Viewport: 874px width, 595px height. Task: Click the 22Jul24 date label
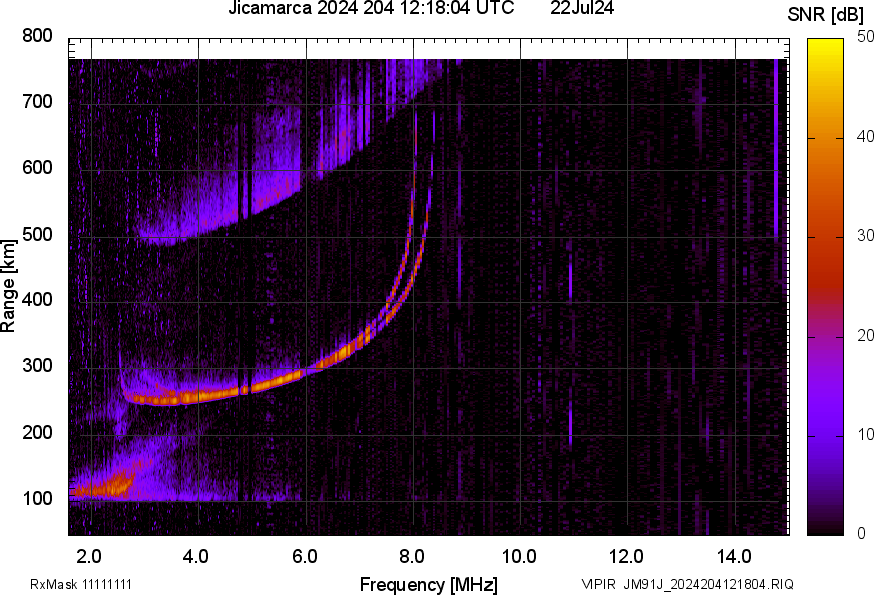pyautogui.click(x=582, y=9)
